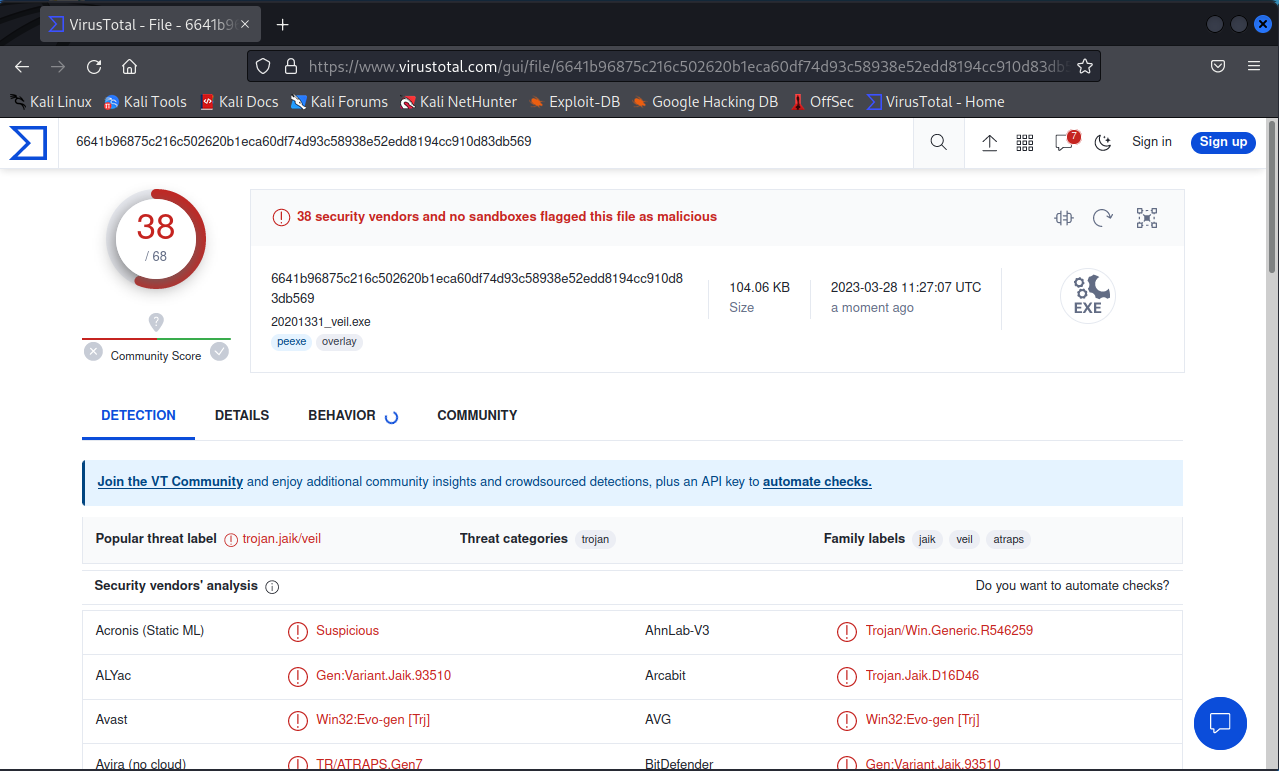Viewport: 1279px width, 771px height.
Task: Upvote the community score with the checkmark
Action: pos(220,351)
